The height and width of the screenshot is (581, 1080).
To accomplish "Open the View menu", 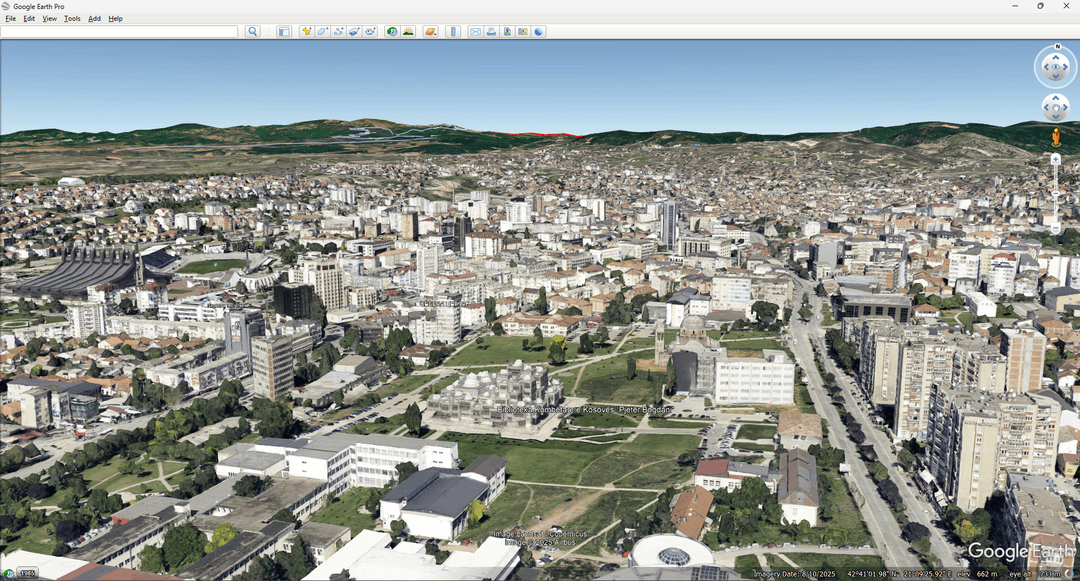I will tap(49, 19).
